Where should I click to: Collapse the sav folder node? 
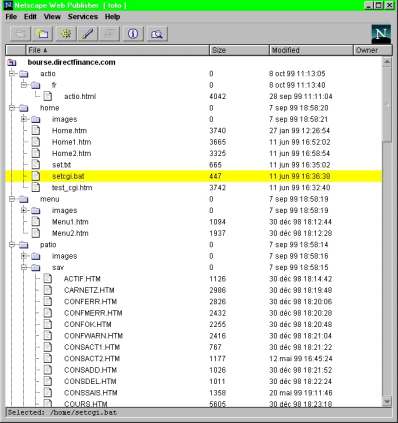24,267
